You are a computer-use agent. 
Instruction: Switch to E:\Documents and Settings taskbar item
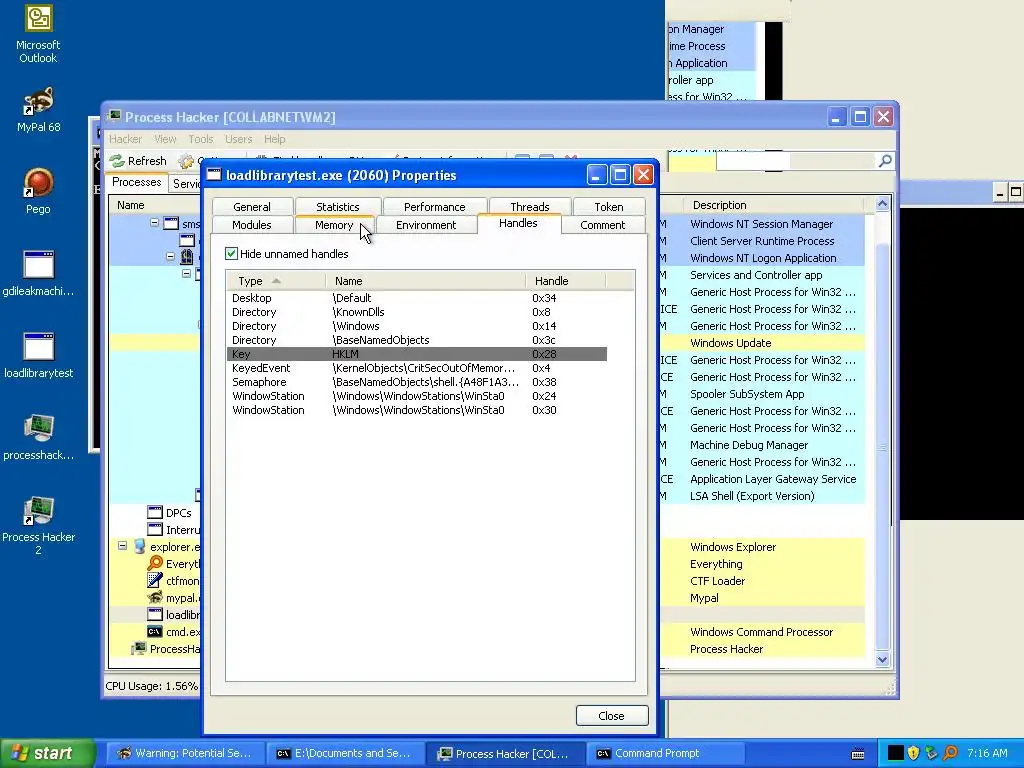345,753
